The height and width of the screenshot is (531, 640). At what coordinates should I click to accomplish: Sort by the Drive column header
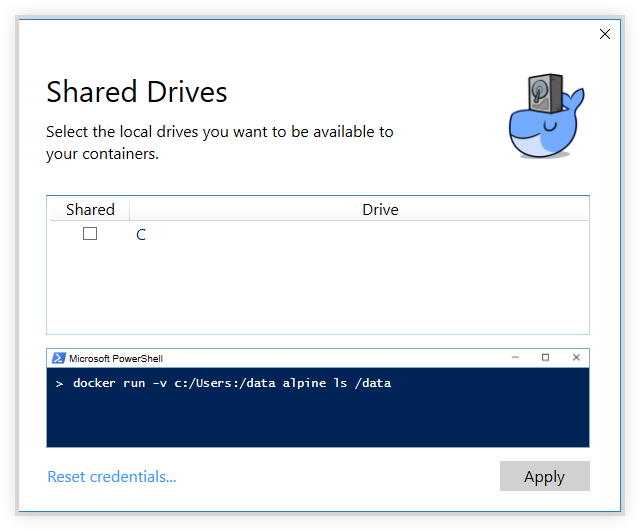coord(380,209)
